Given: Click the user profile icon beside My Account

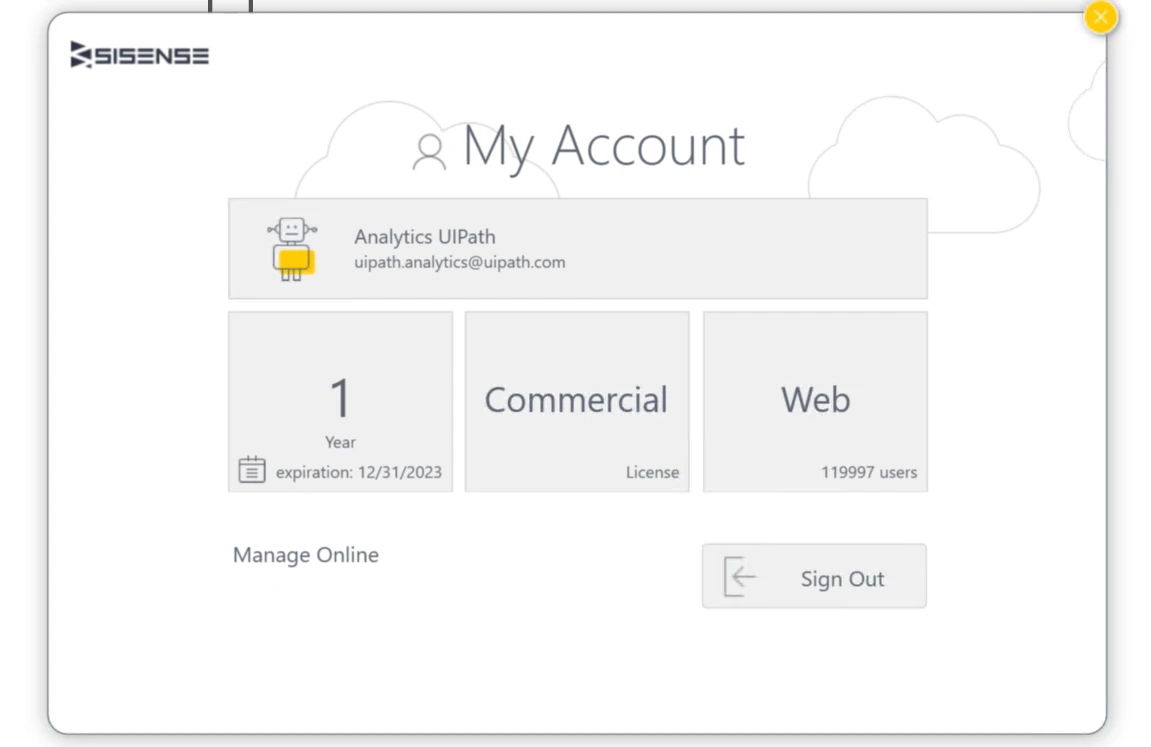Looking at the screenshot, I should [429, 152].
